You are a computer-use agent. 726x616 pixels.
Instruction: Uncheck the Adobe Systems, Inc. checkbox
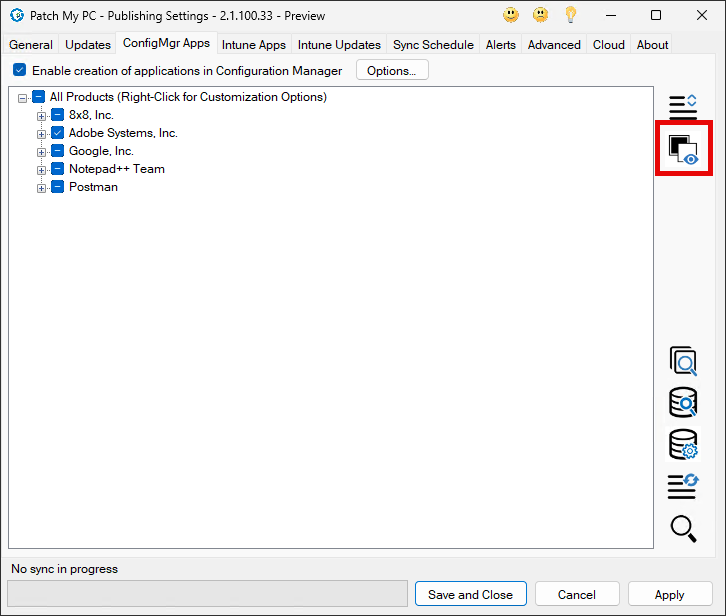pyautogui.click(x=58, y=133)
